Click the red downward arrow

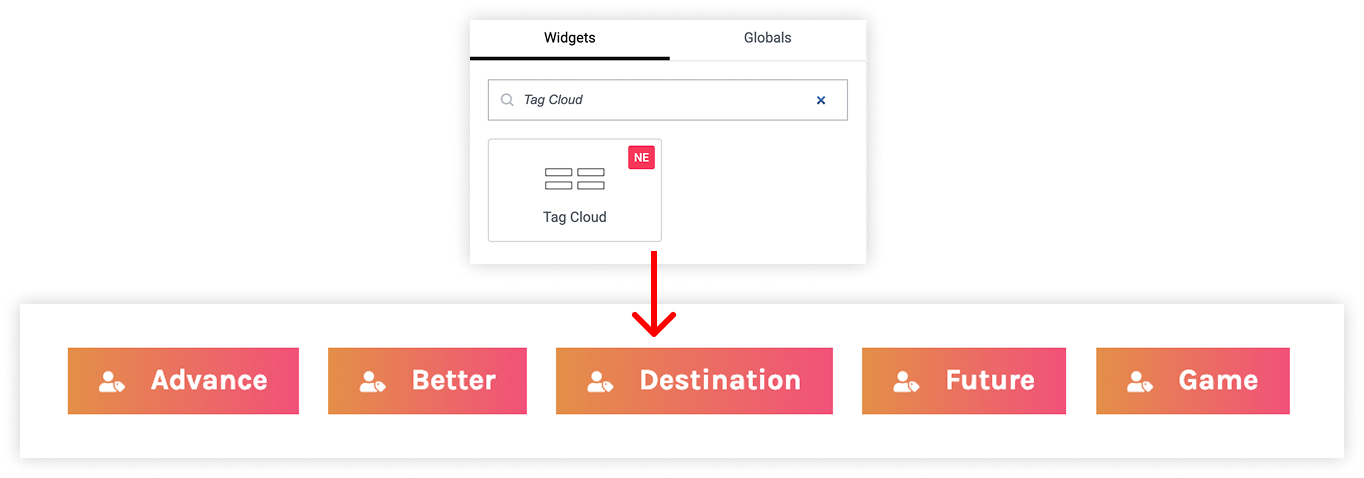click(x=653, y=294)
